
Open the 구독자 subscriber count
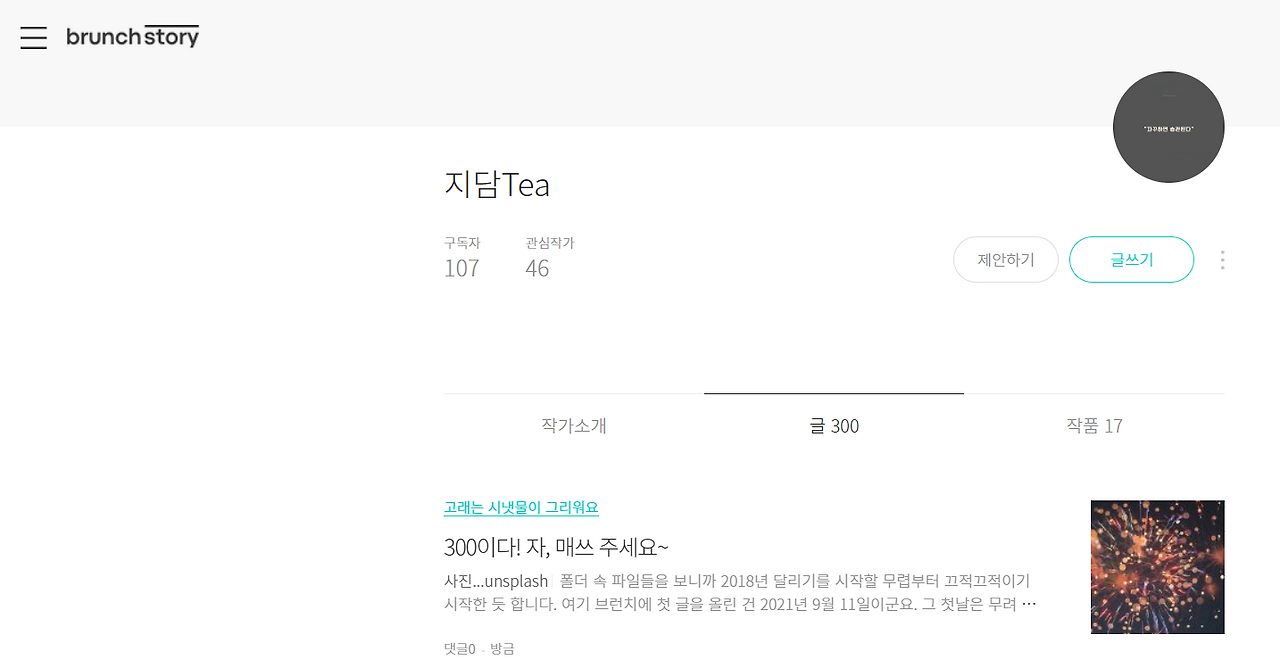[461, 258]
